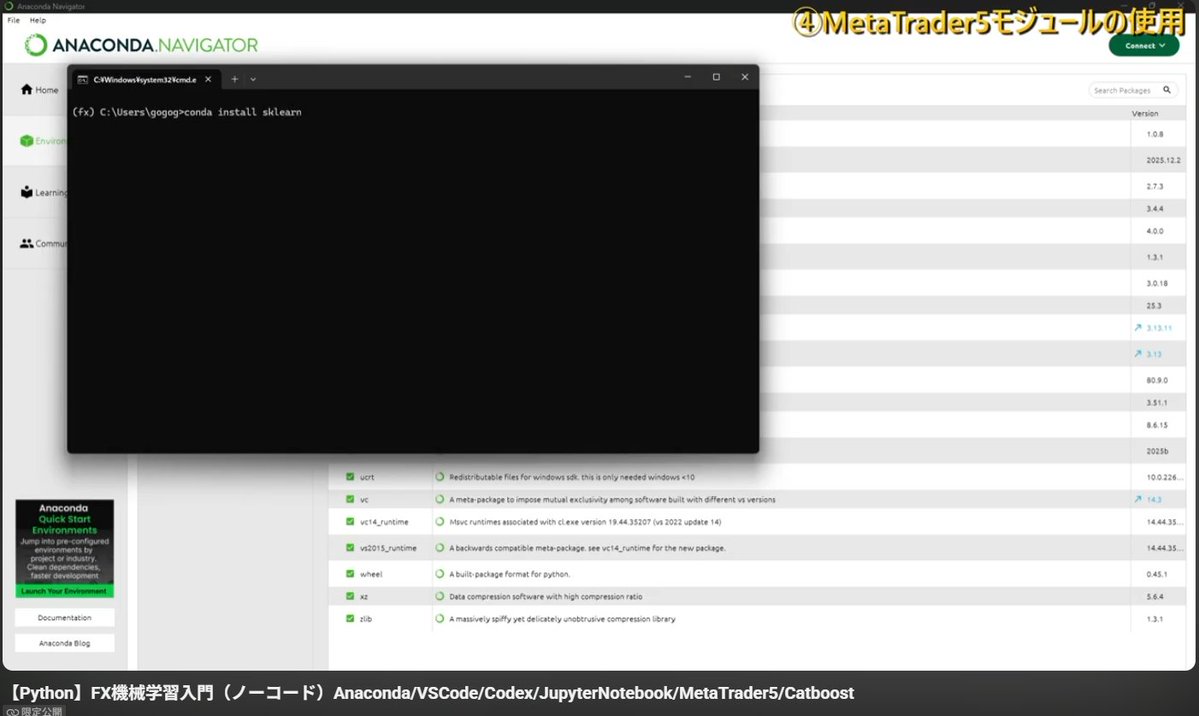This screenshot has width=1199, height=716.
Task: Click the Documentation button
Action: [64, 617]
